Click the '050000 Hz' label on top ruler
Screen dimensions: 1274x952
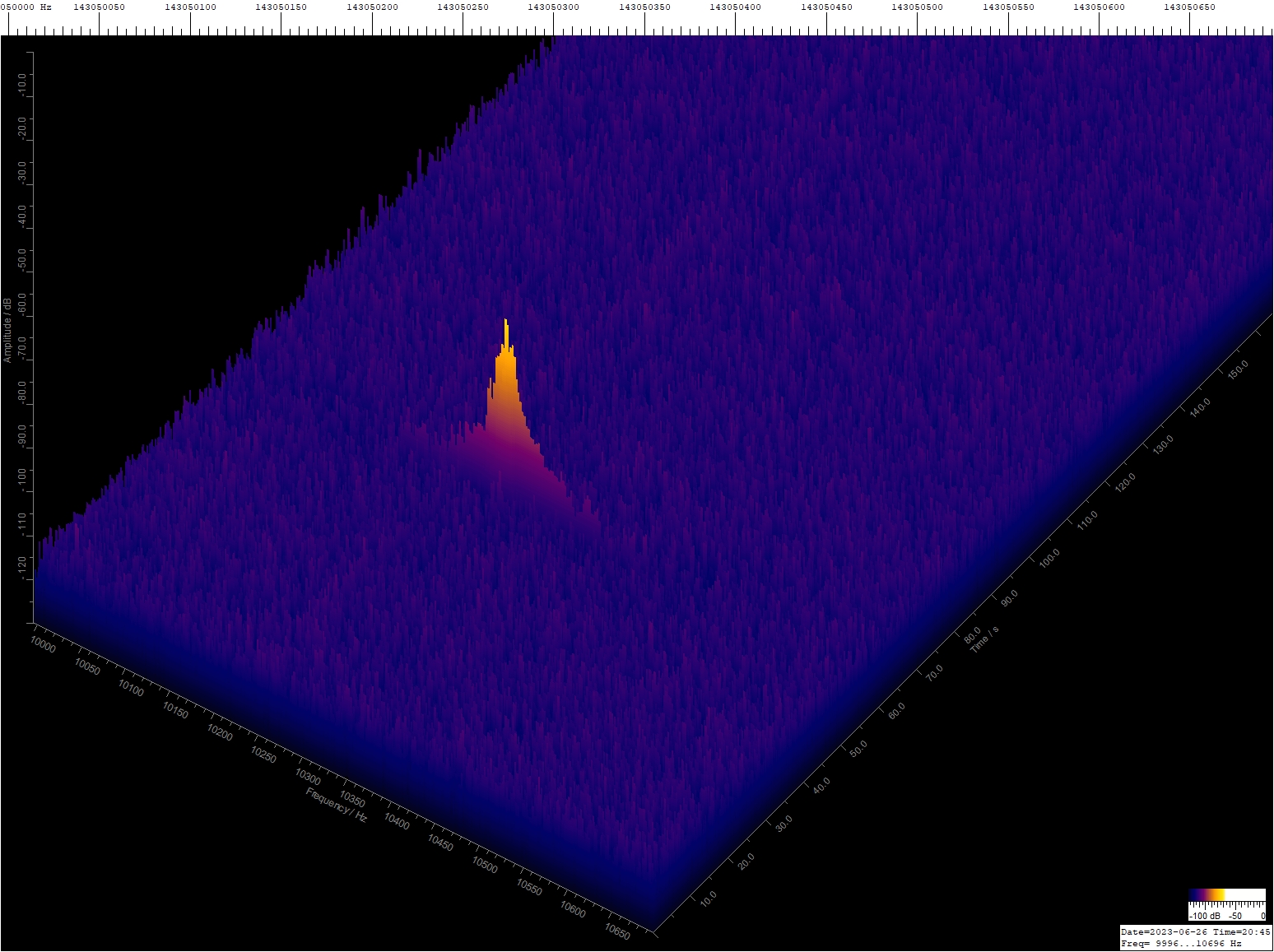pos(26,7)
